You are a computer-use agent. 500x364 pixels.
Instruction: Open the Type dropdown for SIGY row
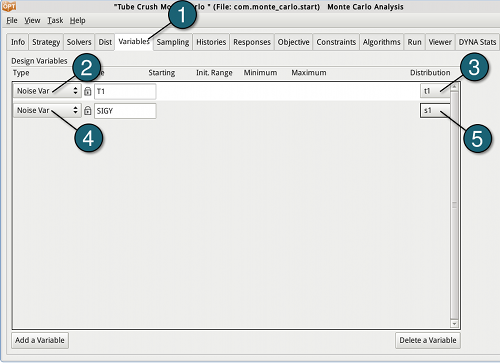pos(47,110)
